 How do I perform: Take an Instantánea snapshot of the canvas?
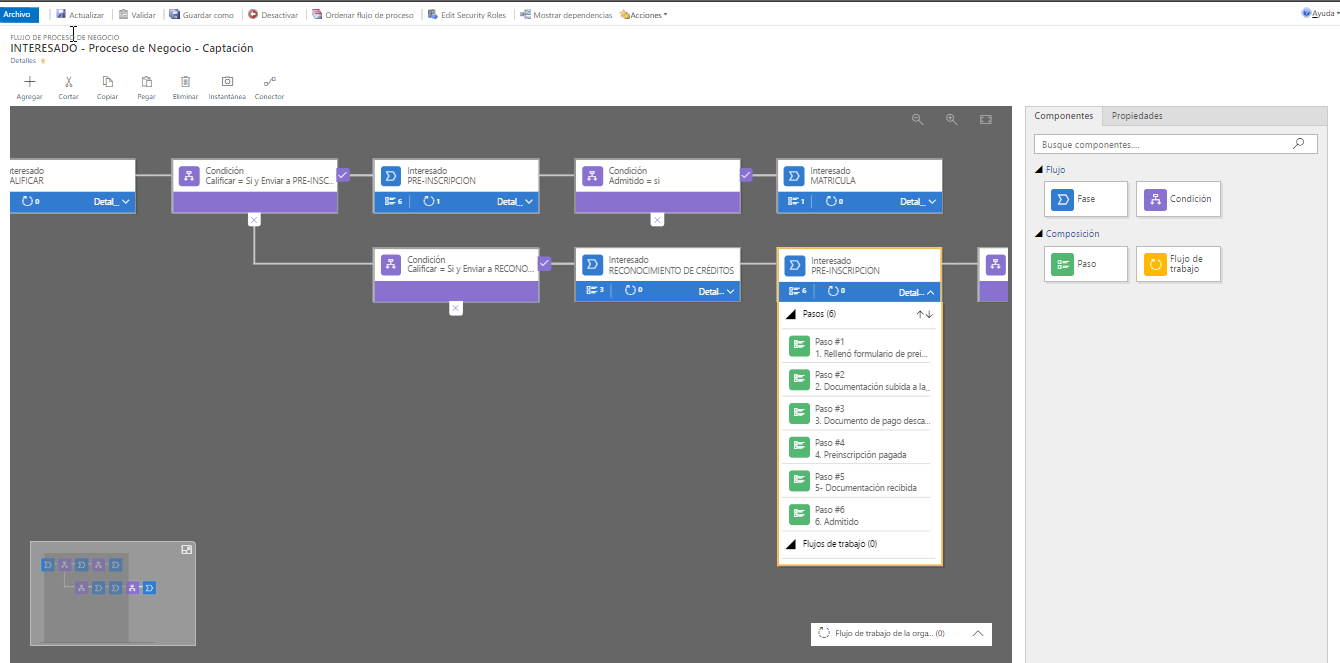coord(227,82)
